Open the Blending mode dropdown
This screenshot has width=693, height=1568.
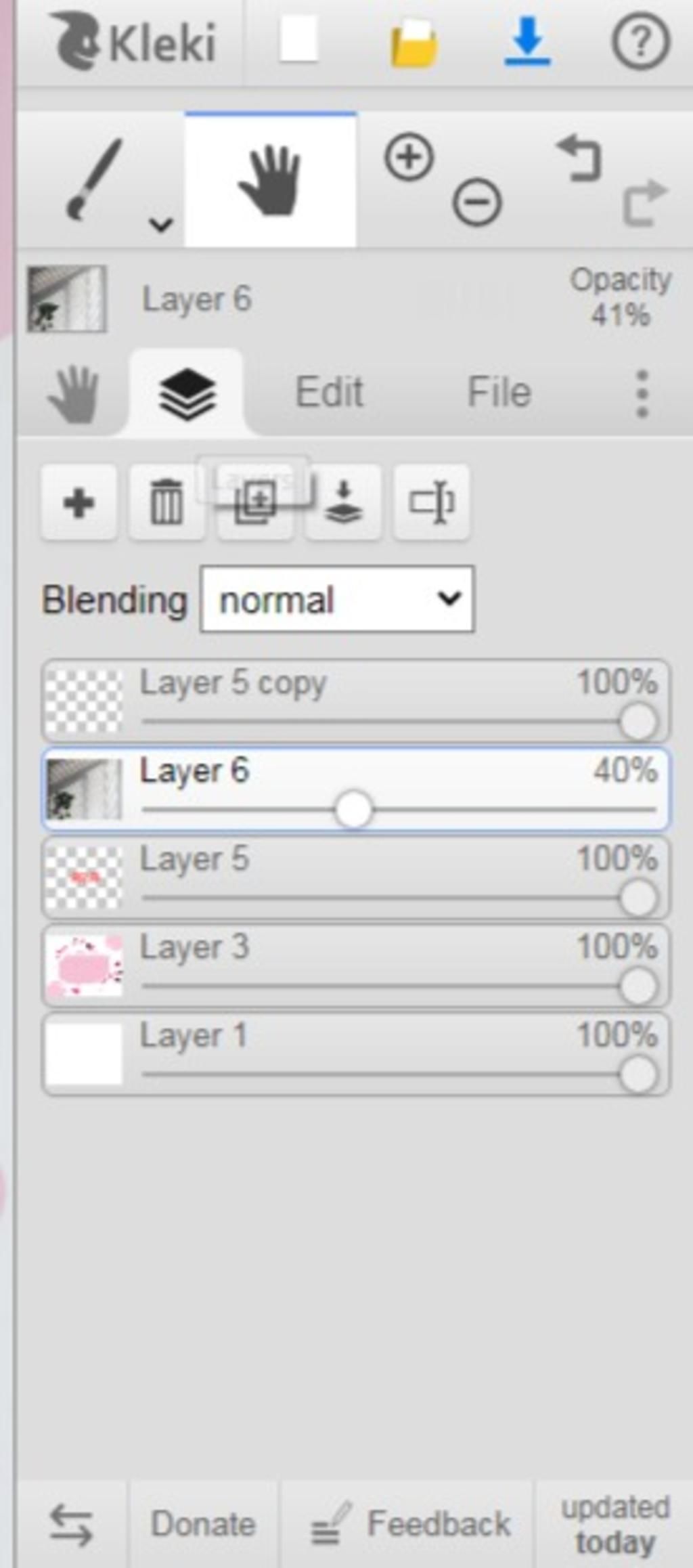pos(337,600)
